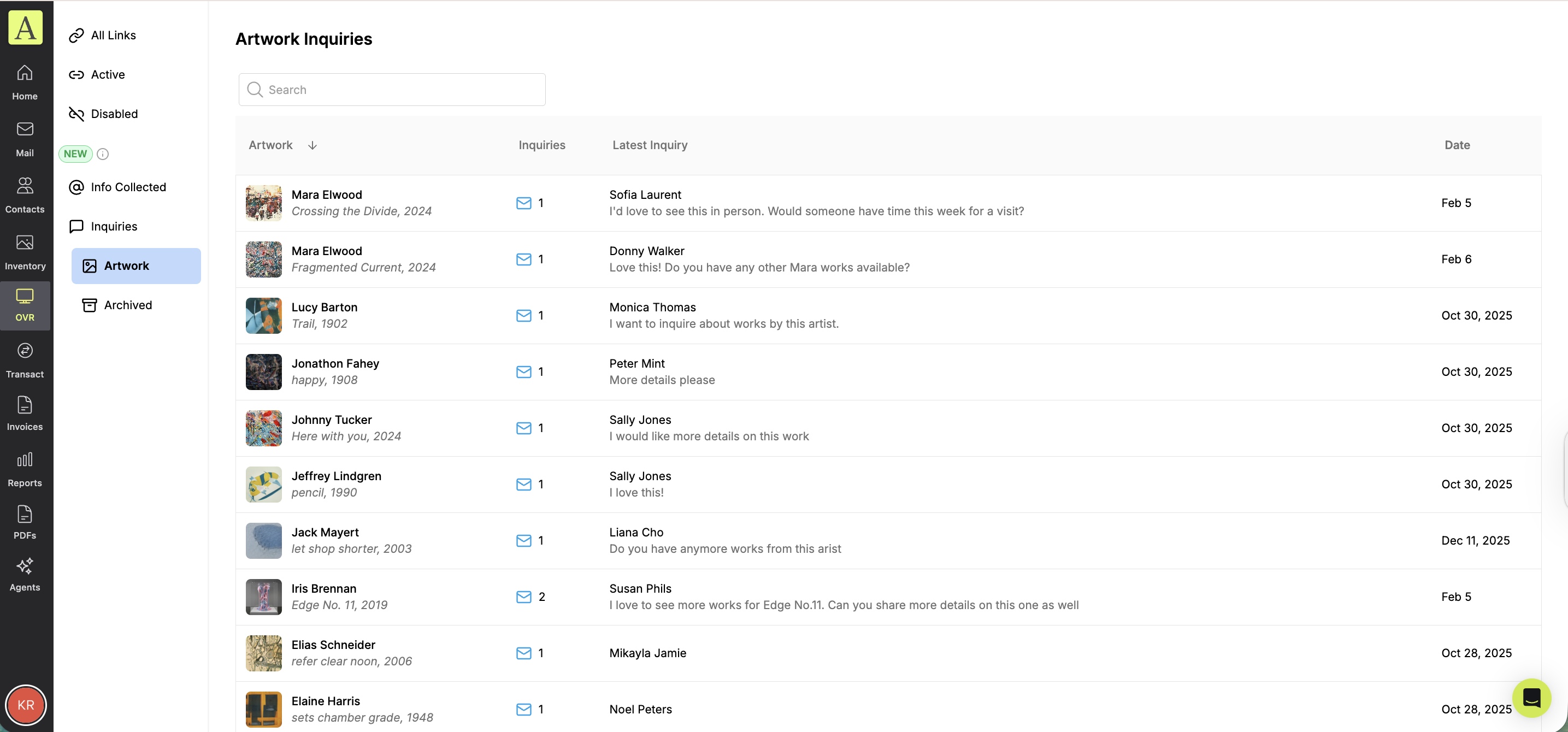Open the All Links page
Viewport: 1568px width, 732px height.
113,36
